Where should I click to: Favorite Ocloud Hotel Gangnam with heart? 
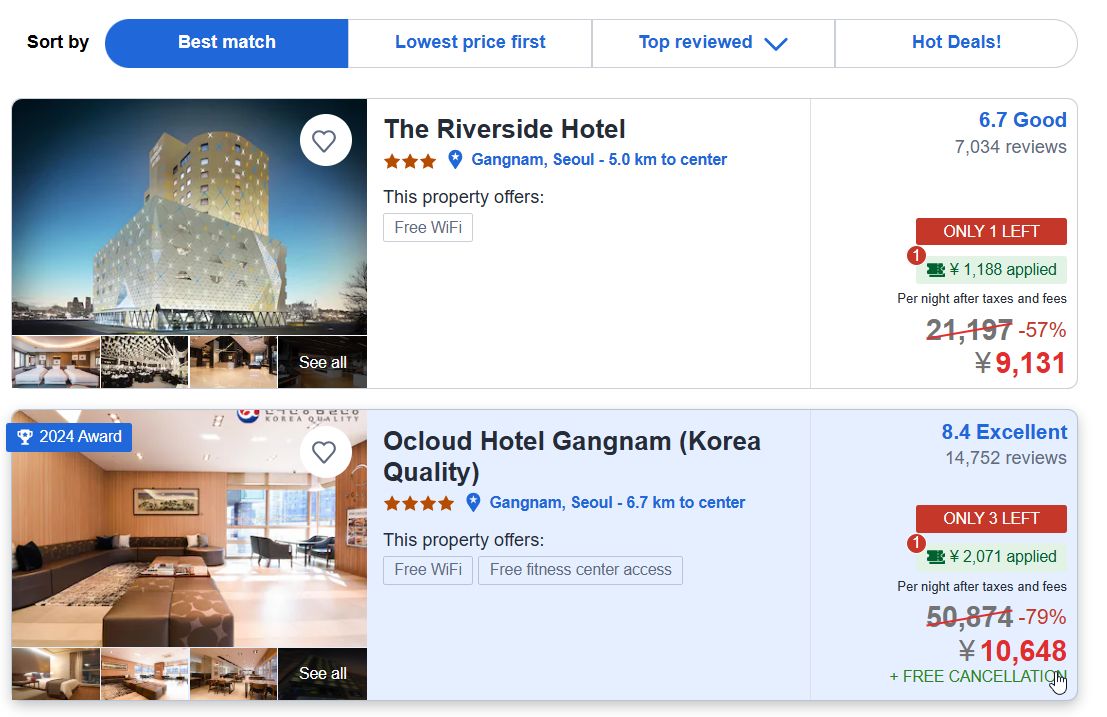pos(325,452)
